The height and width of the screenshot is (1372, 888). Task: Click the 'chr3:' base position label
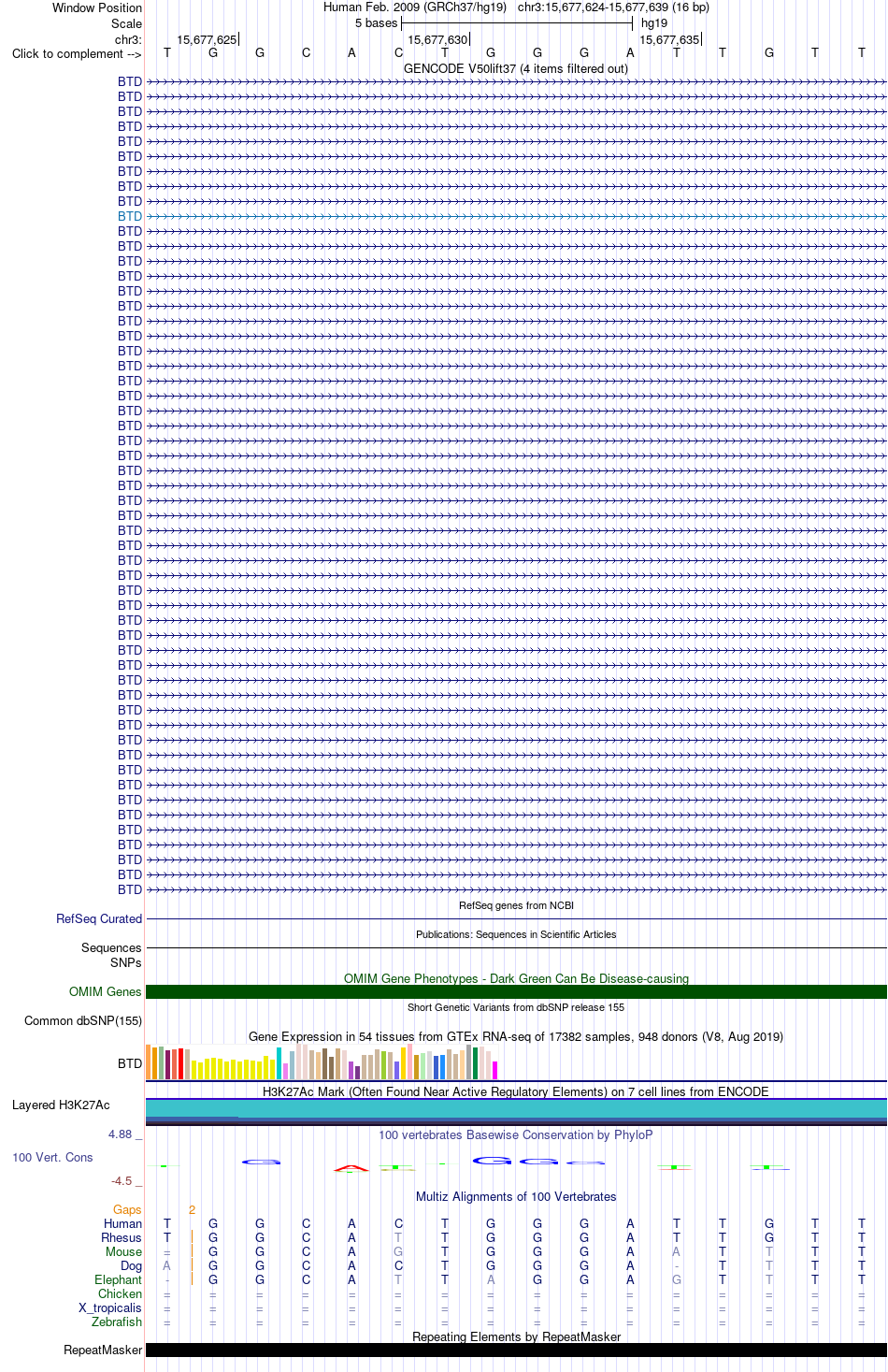128,39
